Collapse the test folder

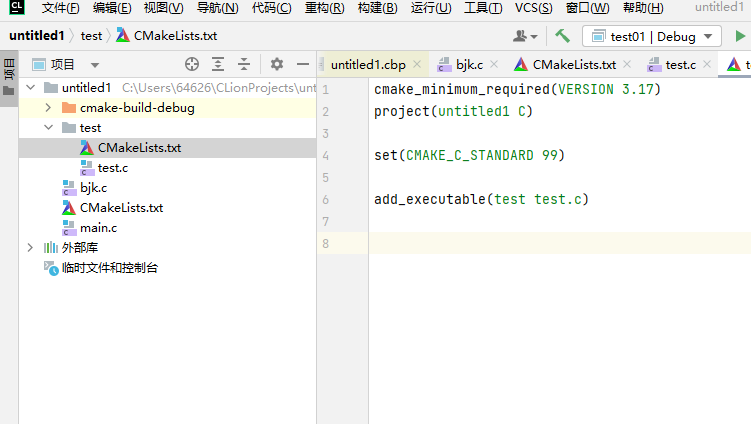(x=48, y=128)
